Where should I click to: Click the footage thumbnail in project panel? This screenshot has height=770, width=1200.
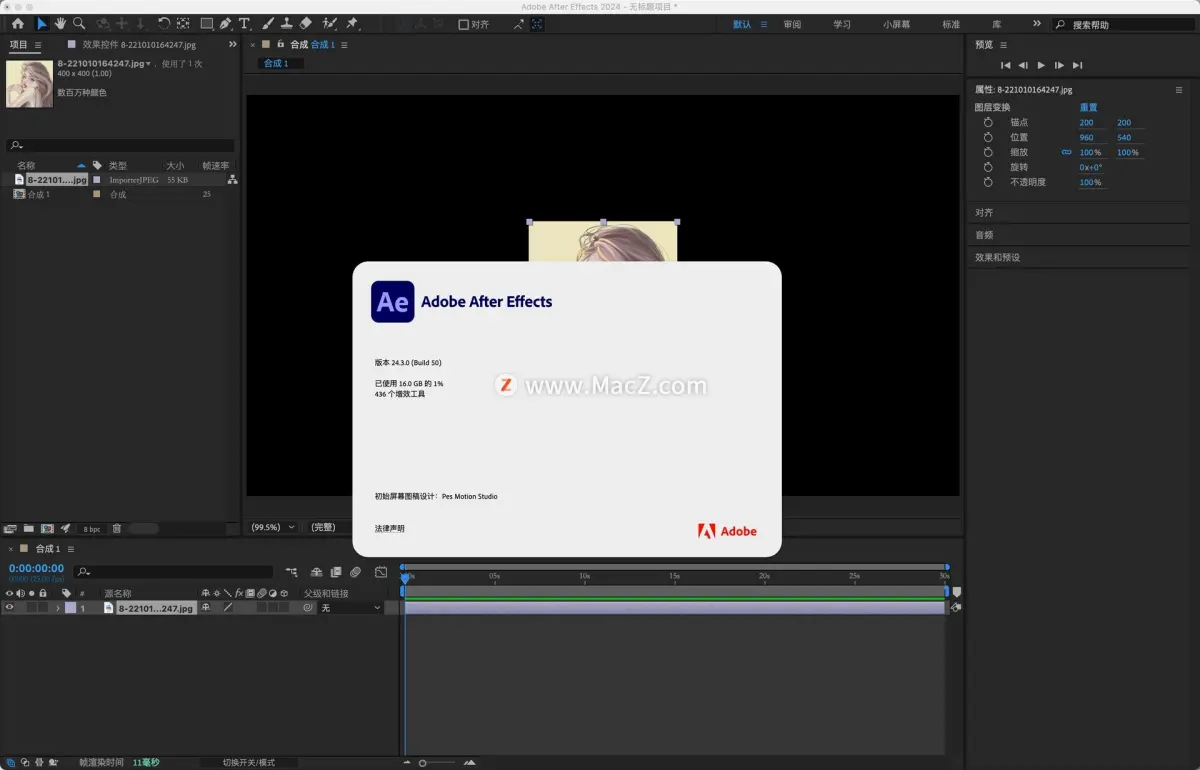pyautogui.click(x=30, y=83)
